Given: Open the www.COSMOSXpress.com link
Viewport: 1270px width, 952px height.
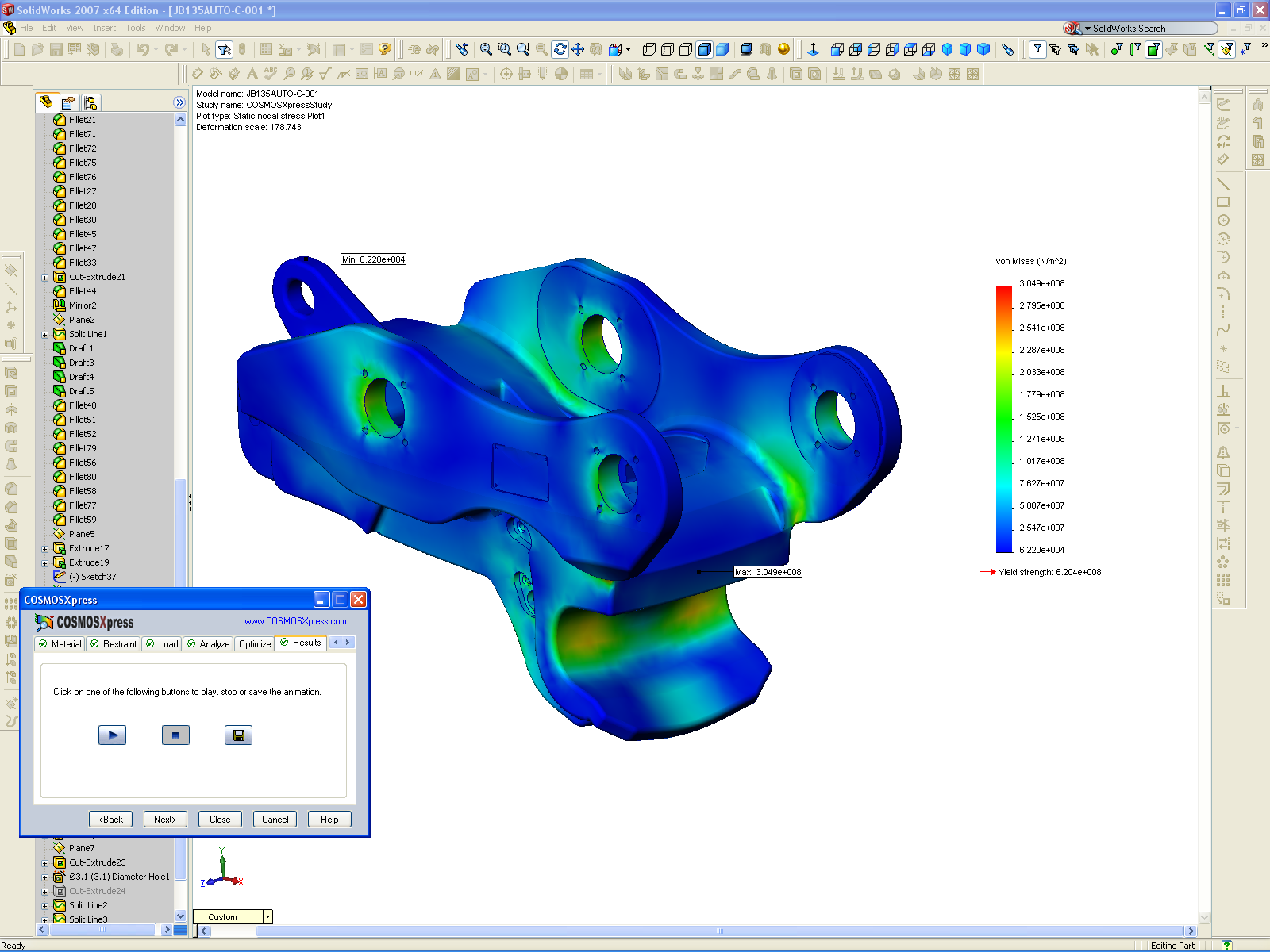Looking at the screenshot, I should [296, 621].
